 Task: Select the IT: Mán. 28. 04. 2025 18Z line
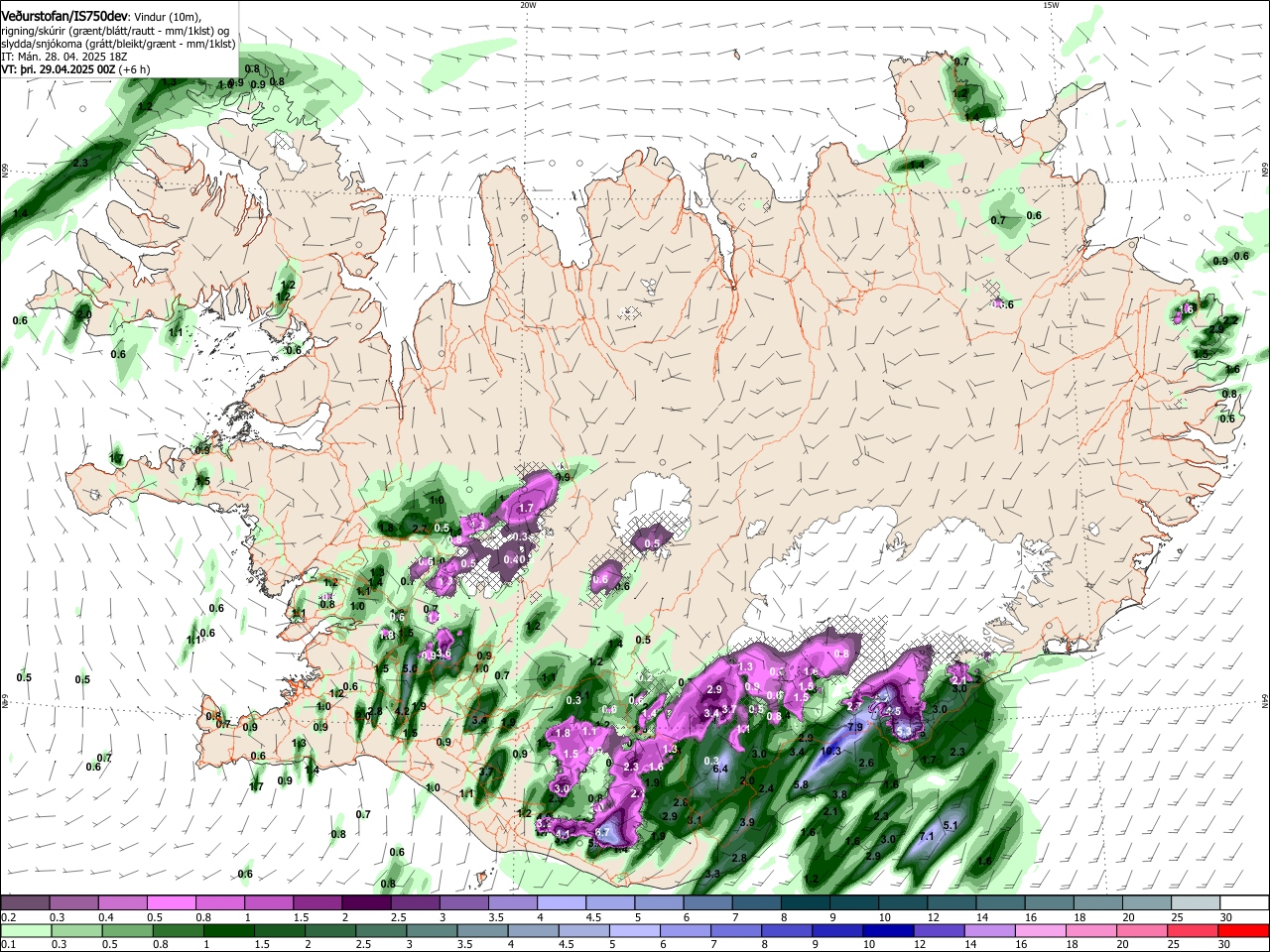pyautogui.click(x=66, y=57)
